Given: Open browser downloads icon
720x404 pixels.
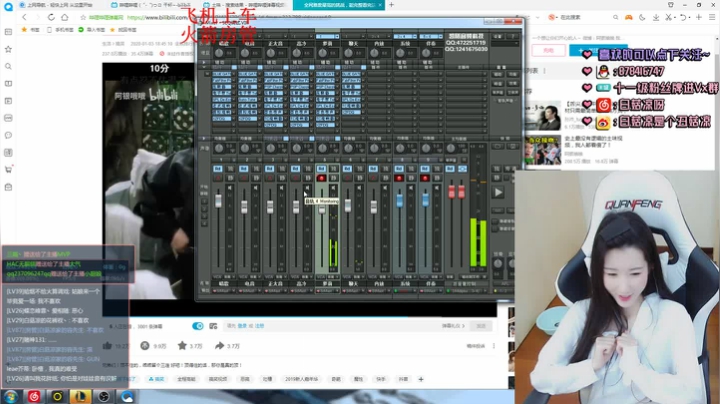Looking at the screenshot, I should [x=656, y=17].
